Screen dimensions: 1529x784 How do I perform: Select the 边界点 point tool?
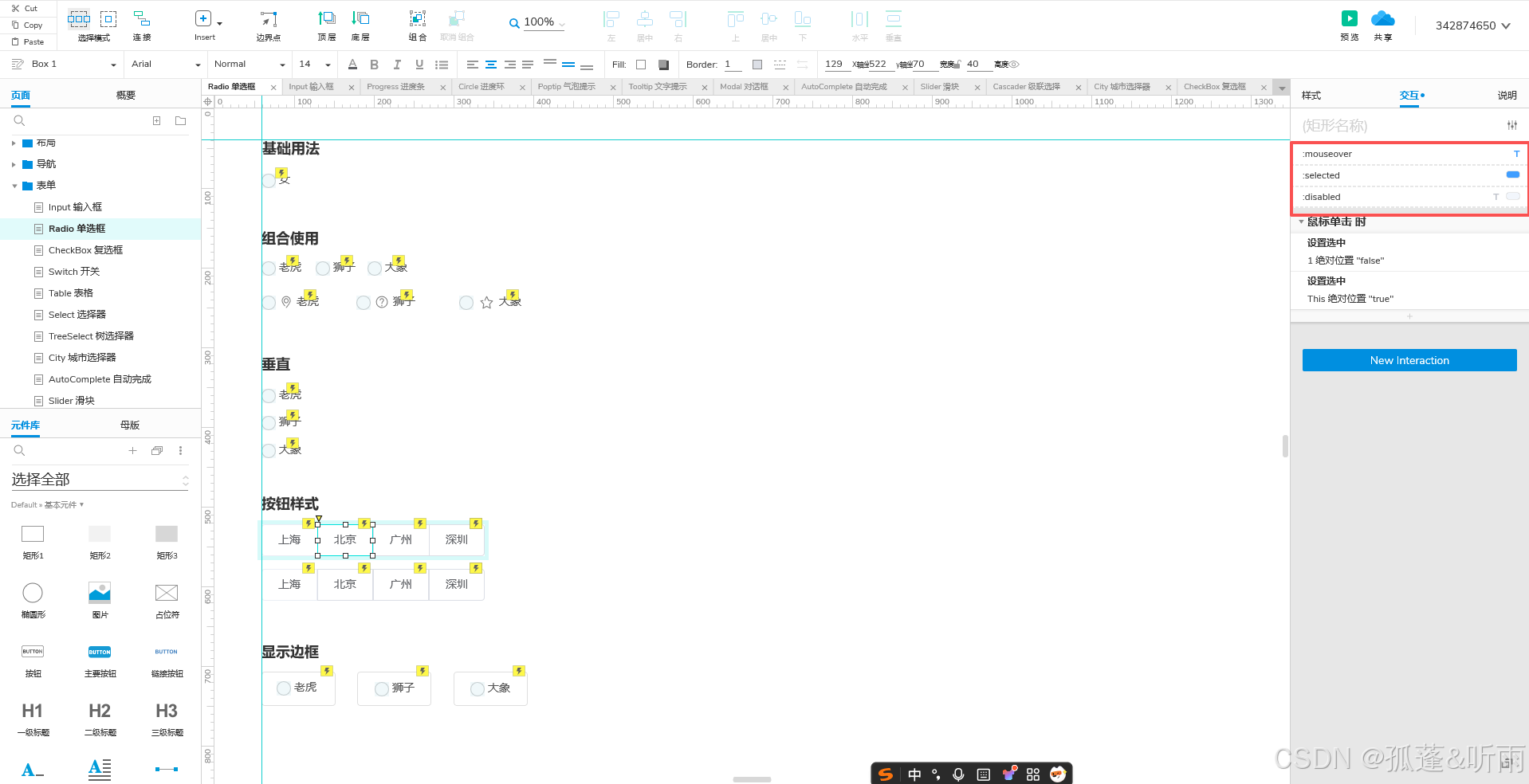[x=269, y=25]
